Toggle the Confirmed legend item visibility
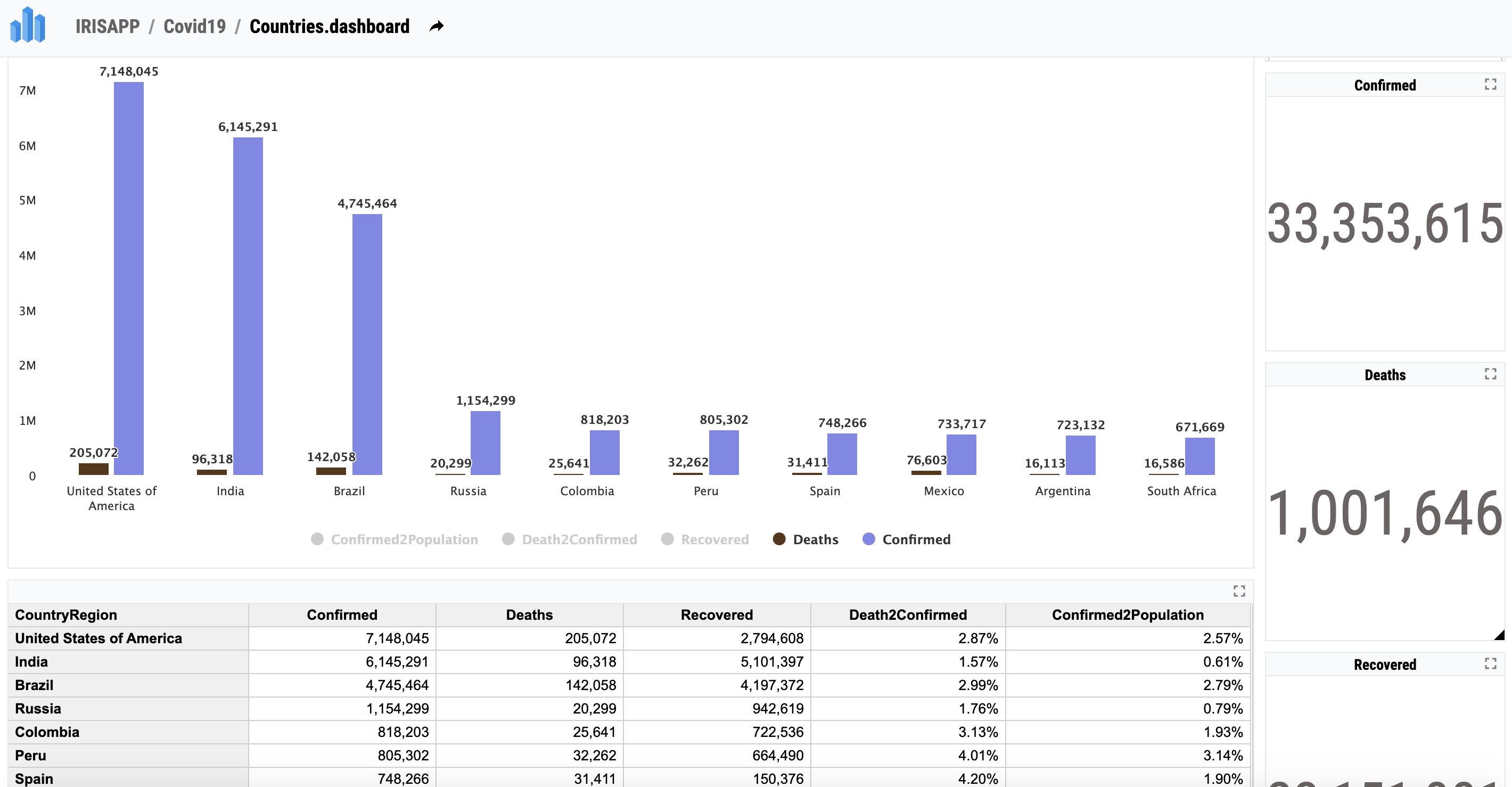The height and width of the screenshot is (787, 1512). pyautogui.click(x=905, y=540)
